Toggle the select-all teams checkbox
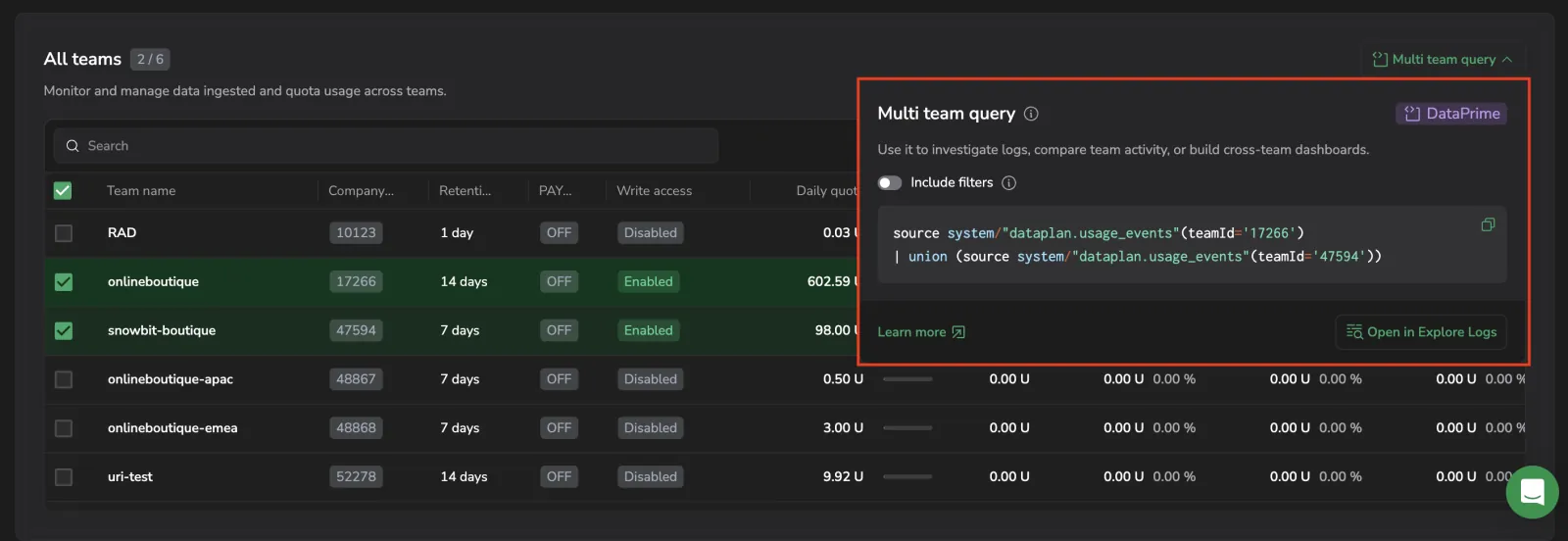This screenshot has height=541, width=1568. click(x=63, y=190)
